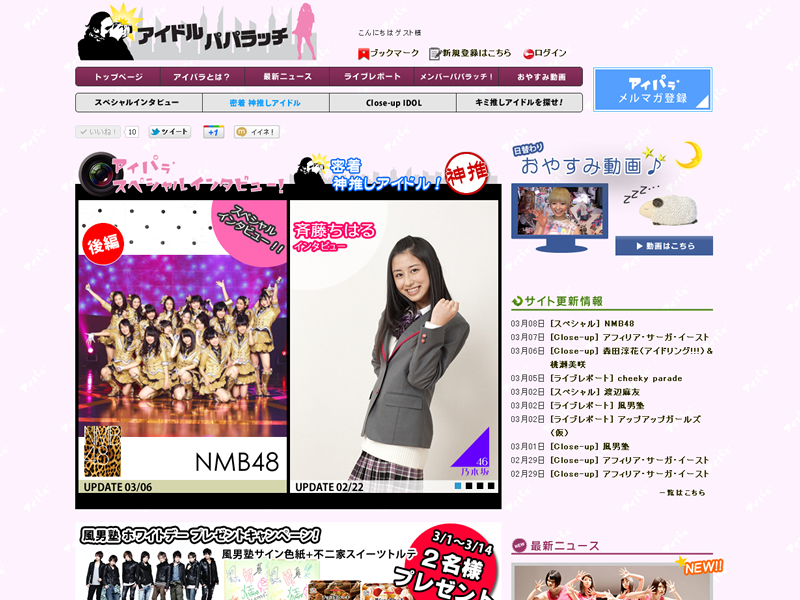Open the トップページ menu item

click(119, 77)
